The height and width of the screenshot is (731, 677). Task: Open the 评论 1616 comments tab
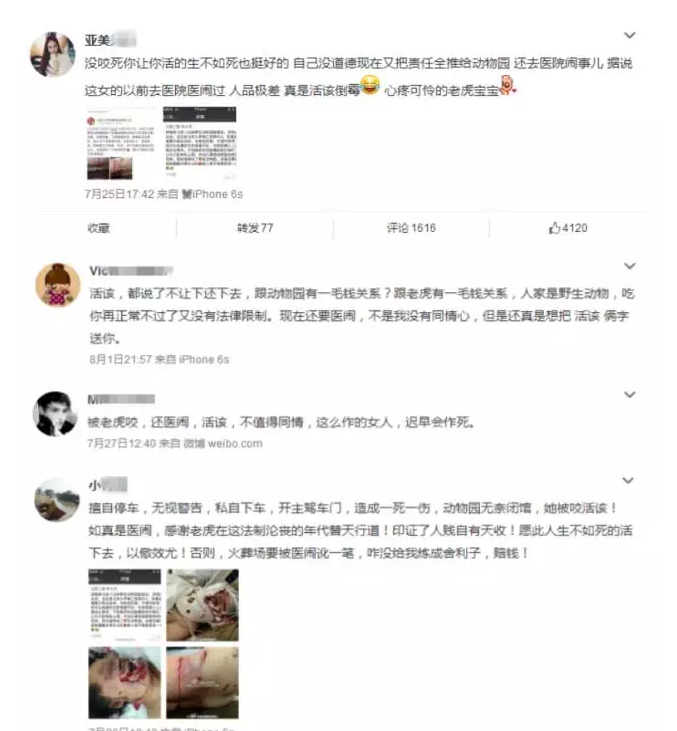(411, 228)
